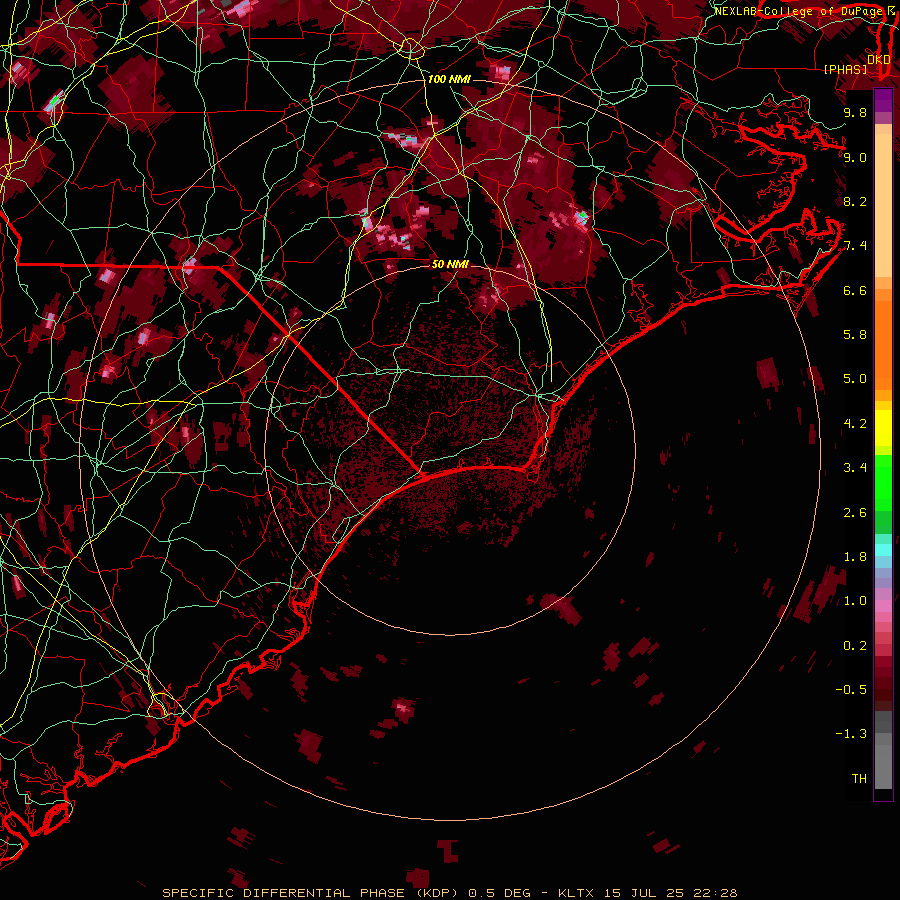Click the 6.6 value on the color scale
Viewport: 900px width, 900px height.
(855, 290)
